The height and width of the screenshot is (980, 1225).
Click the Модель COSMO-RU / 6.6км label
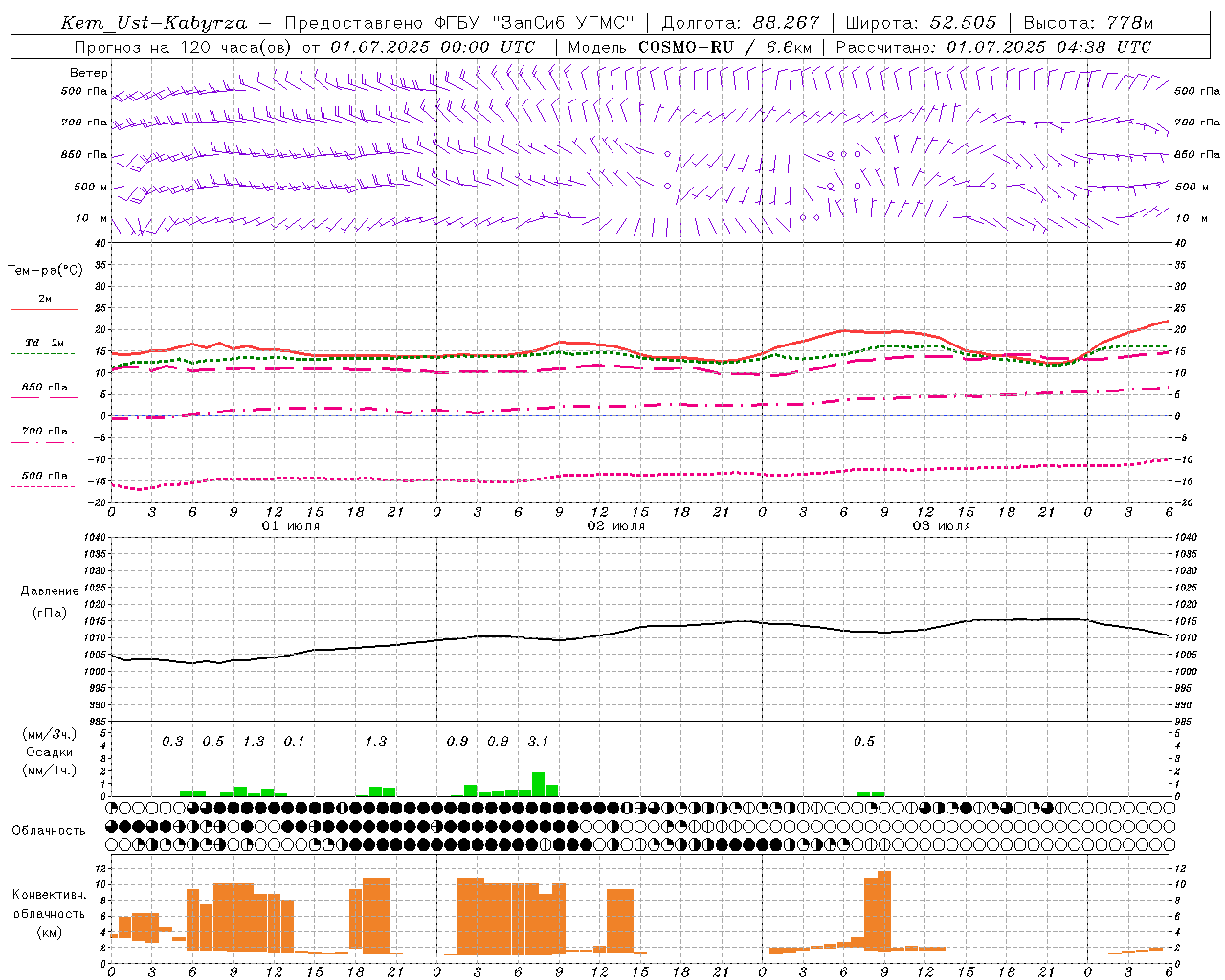pyautogui.click(x=690, y=47)
